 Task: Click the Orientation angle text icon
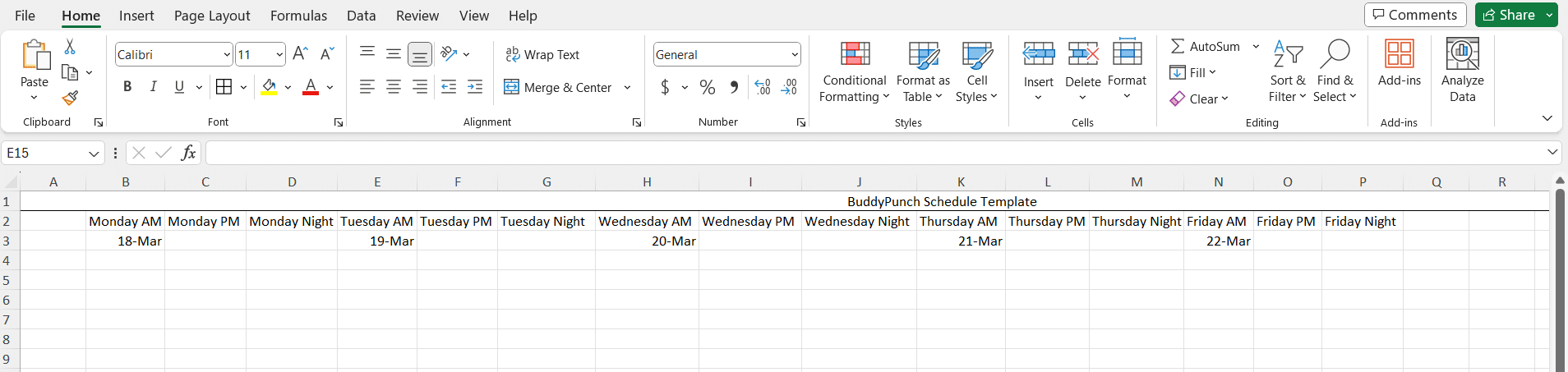pyautogui.click(x=449, y=54)
